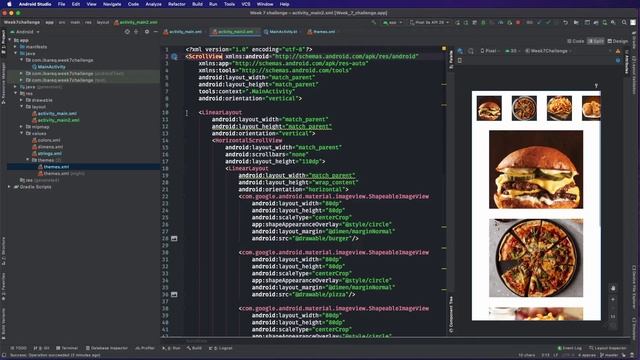The image size is (640, 360).
Task: Expand the drawable folder
Action: click(x=22, y=100)
